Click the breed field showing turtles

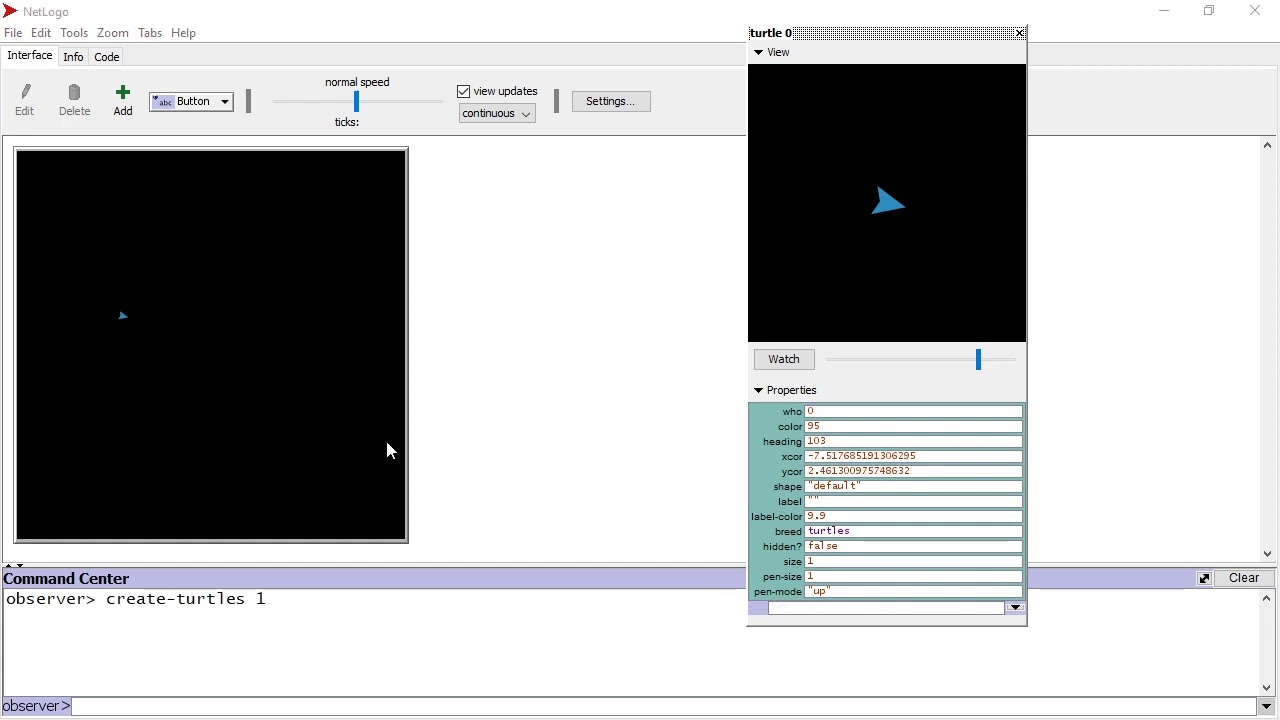pyautogui.click(x=914, y=531)
